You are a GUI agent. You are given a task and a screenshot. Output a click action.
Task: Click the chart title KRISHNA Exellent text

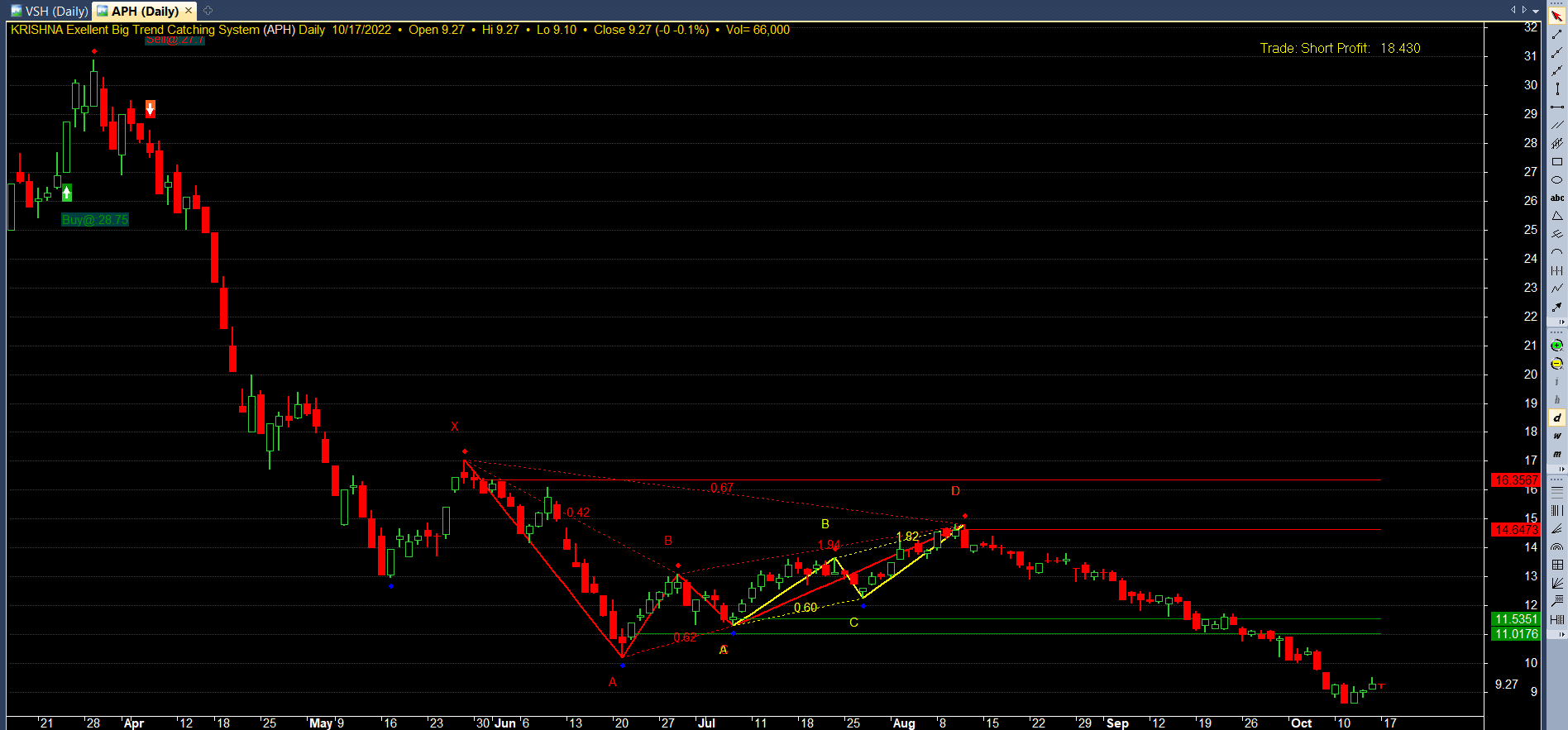135,30
